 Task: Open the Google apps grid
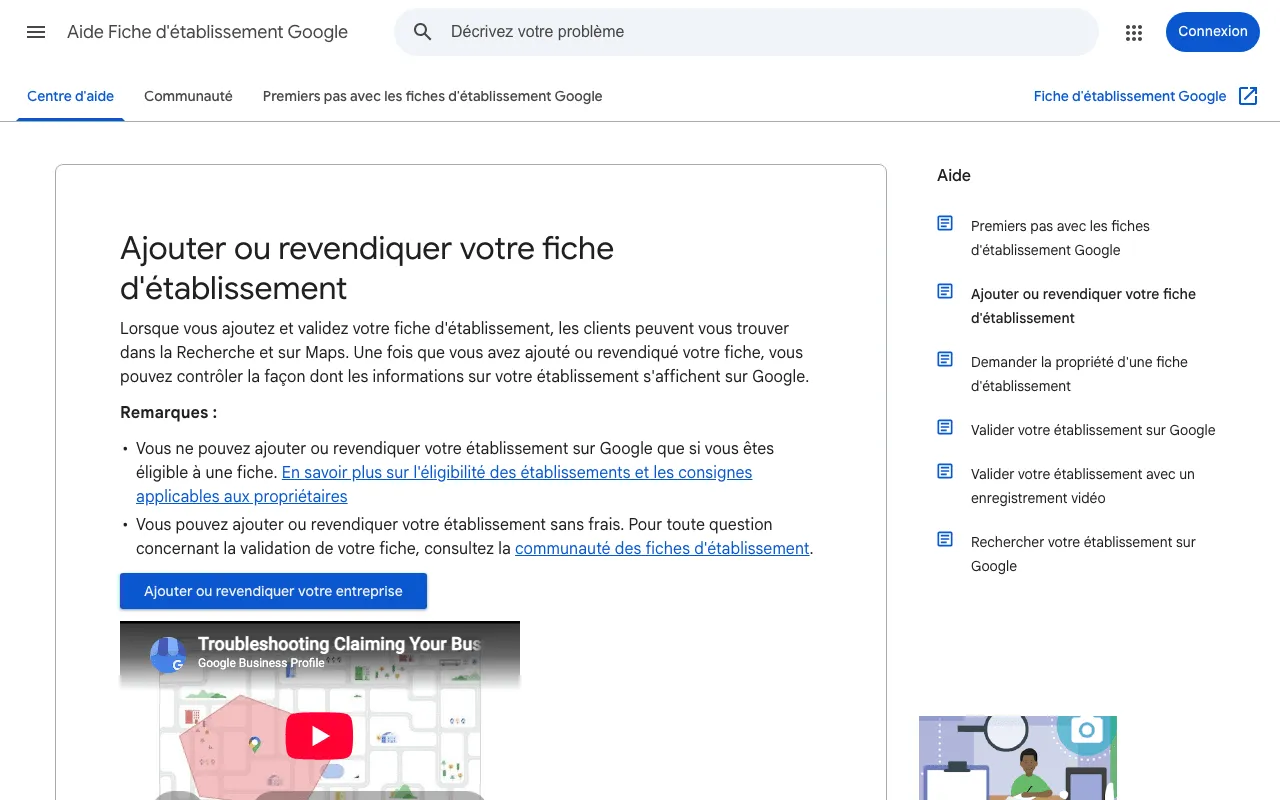point(1133,32)
